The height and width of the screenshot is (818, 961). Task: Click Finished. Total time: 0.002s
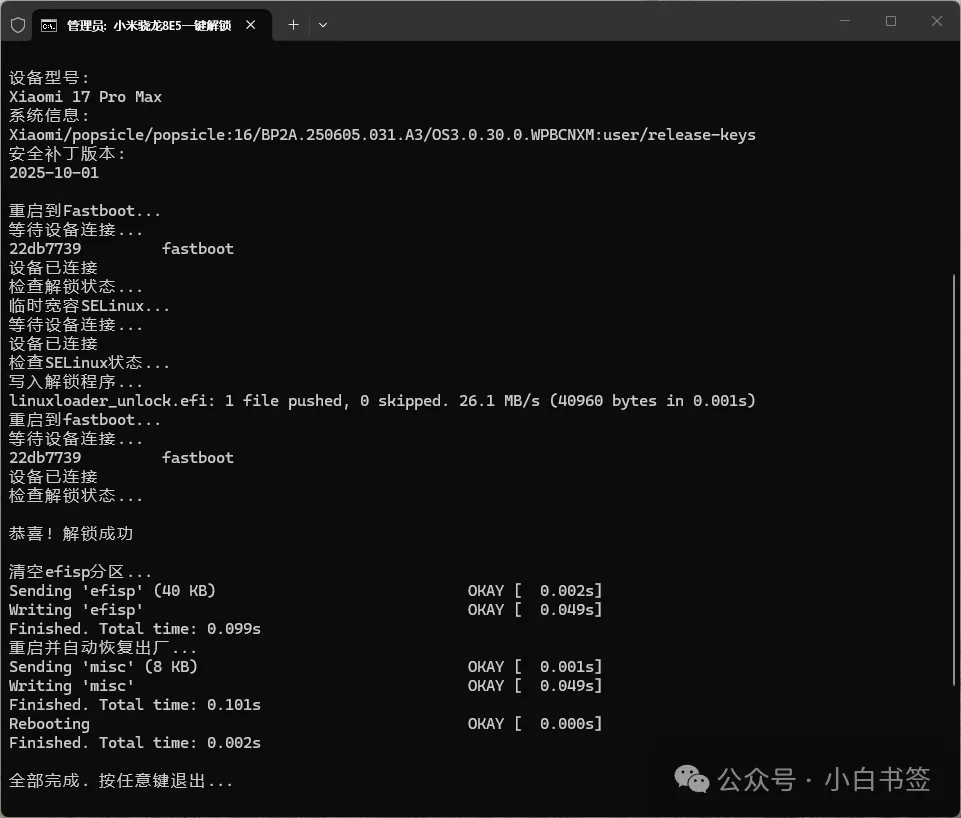135,743
